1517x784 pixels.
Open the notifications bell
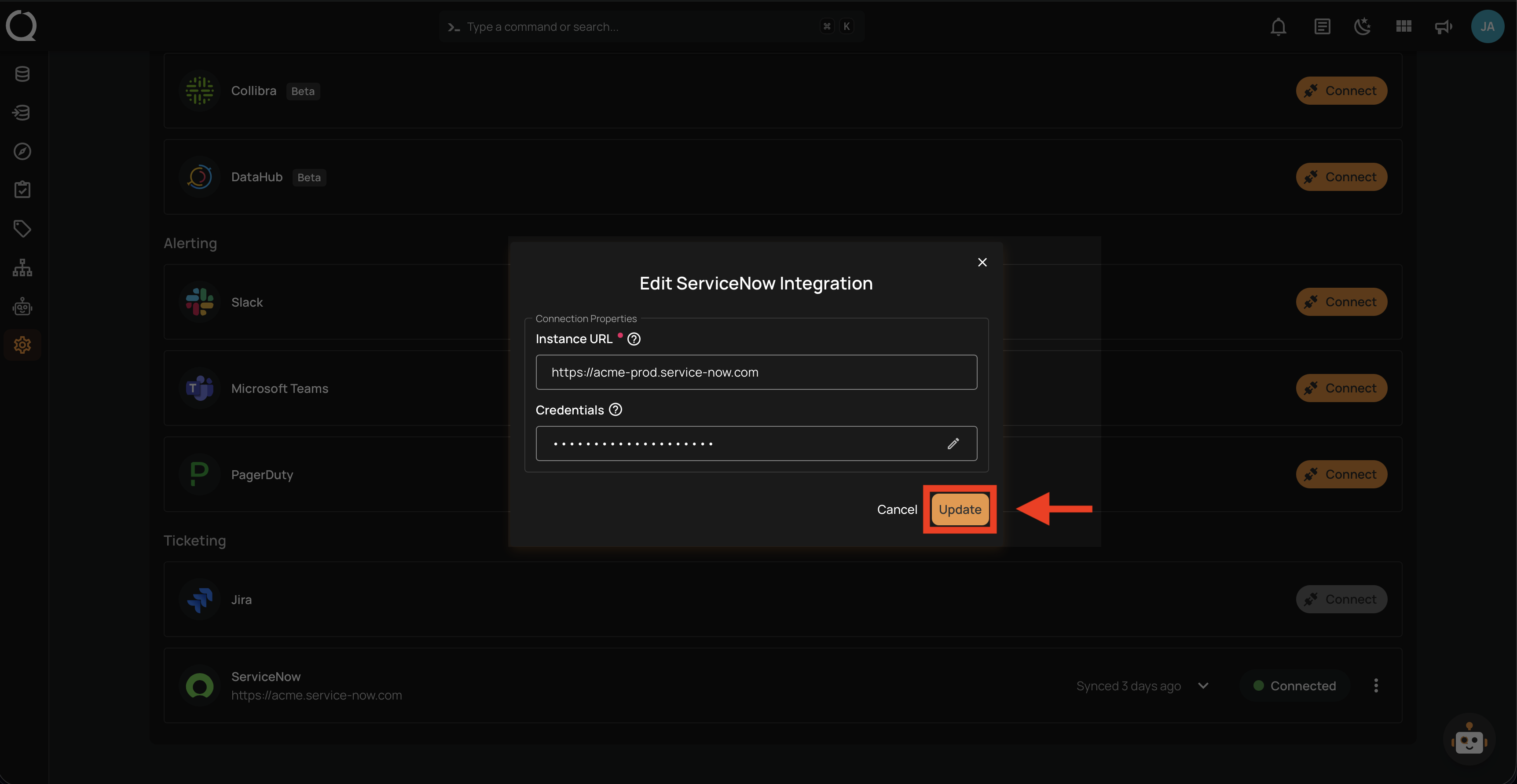point(1278,26)
